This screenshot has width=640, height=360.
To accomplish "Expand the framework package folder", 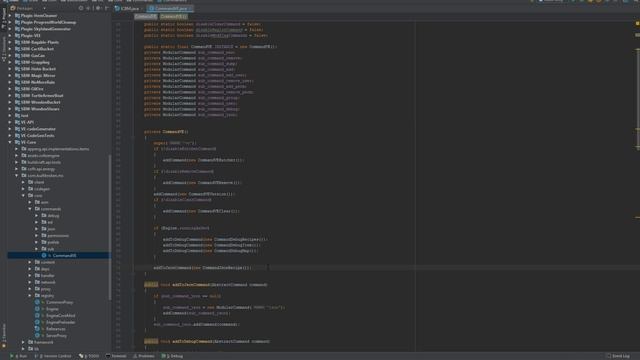I will point(23,342).
